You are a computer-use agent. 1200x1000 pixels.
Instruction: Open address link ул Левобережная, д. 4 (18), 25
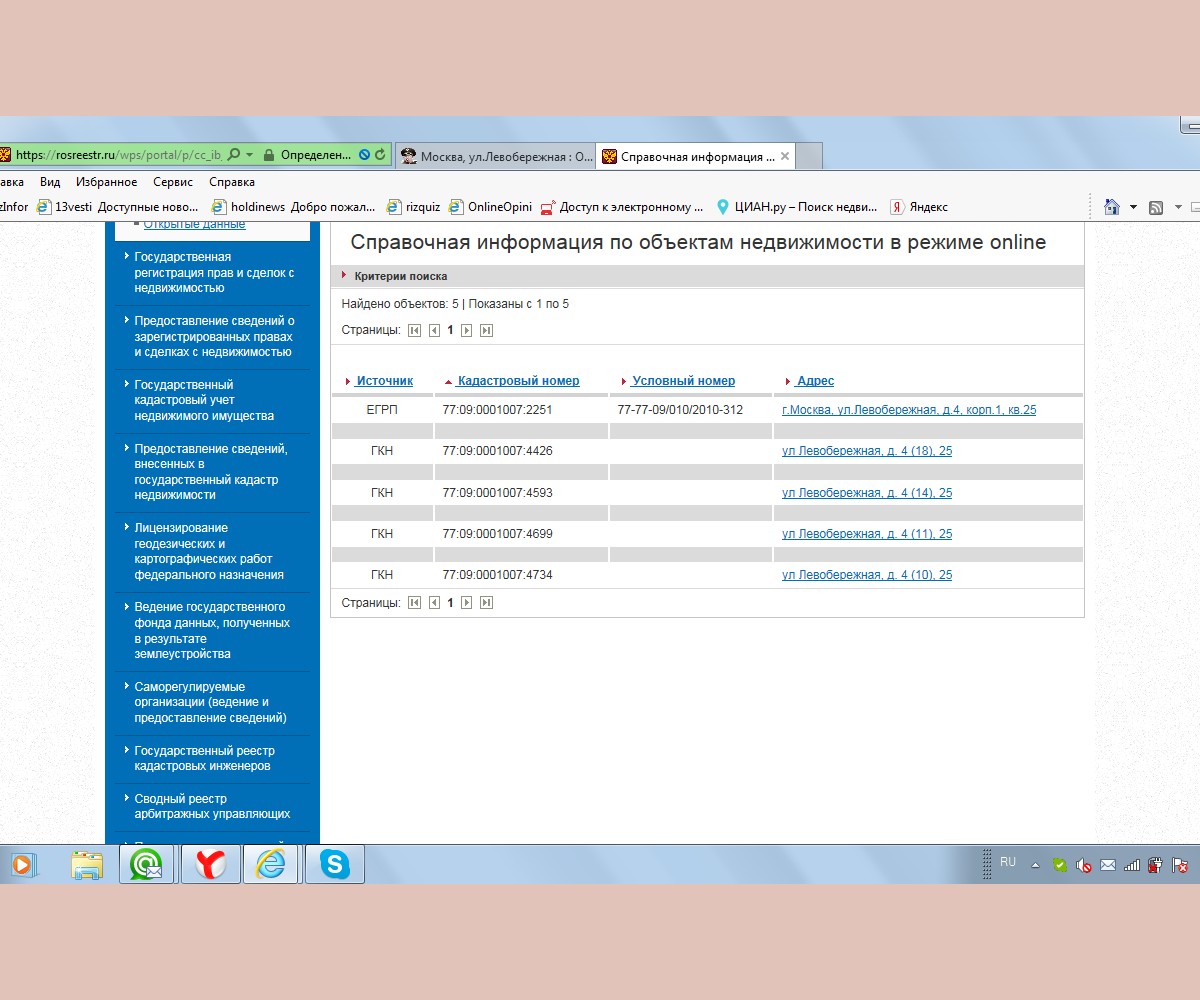866,451
